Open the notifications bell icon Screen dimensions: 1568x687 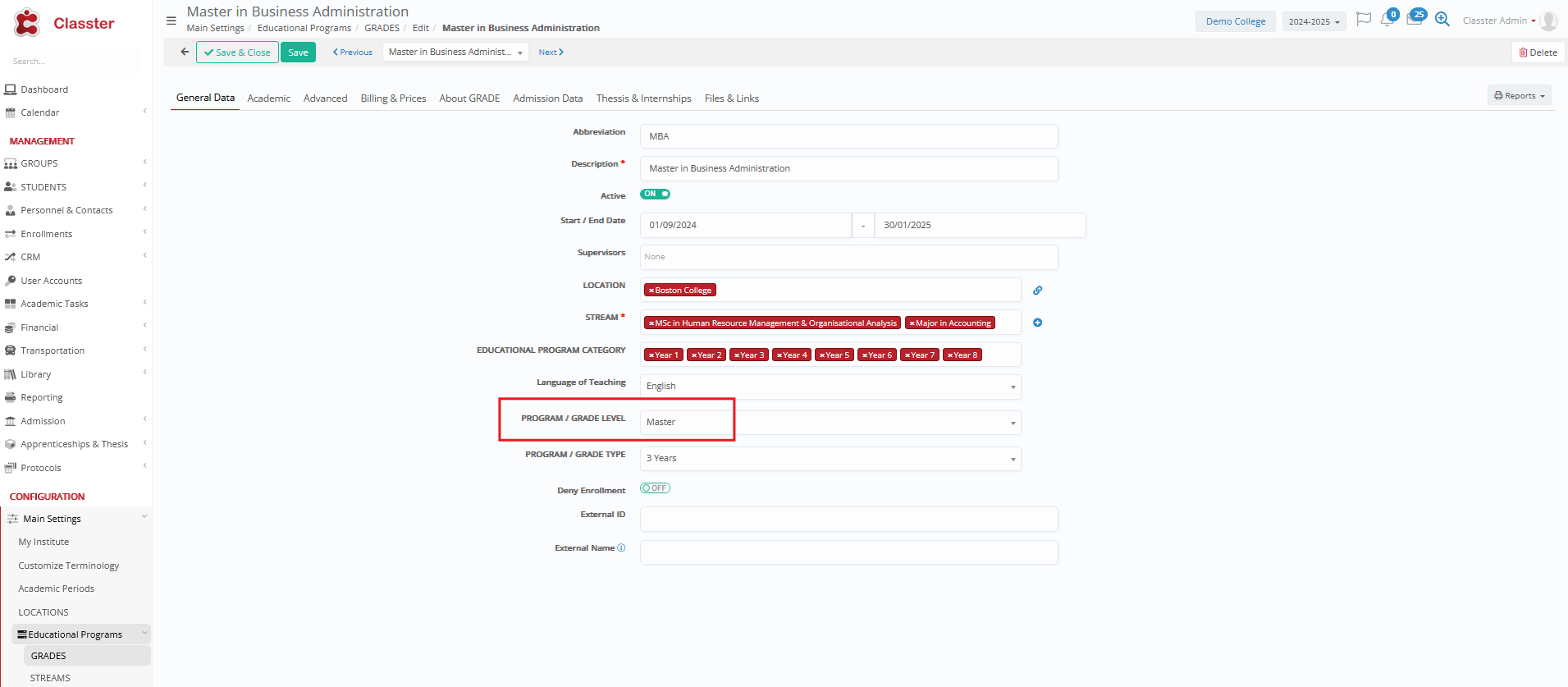point(1387,20)
